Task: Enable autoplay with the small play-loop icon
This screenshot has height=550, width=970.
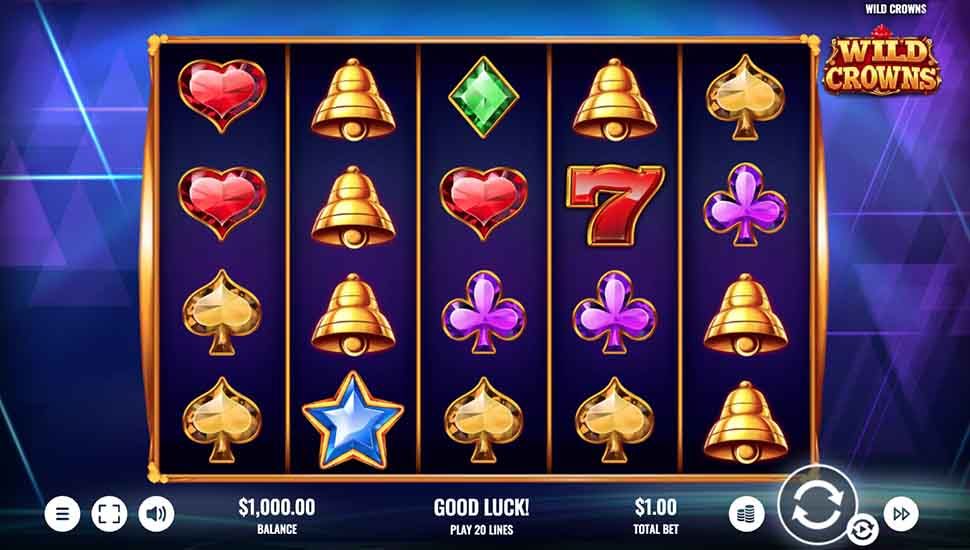Action: [x=863, y=530]
